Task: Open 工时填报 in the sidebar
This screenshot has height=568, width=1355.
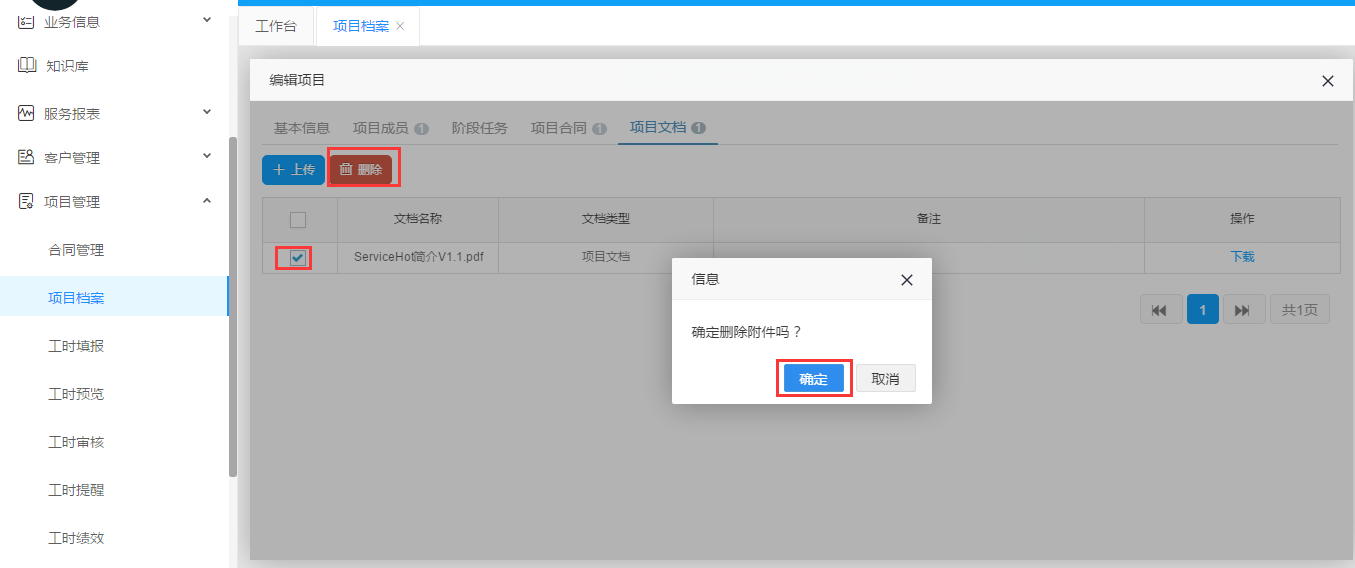Action: (76, 346)
